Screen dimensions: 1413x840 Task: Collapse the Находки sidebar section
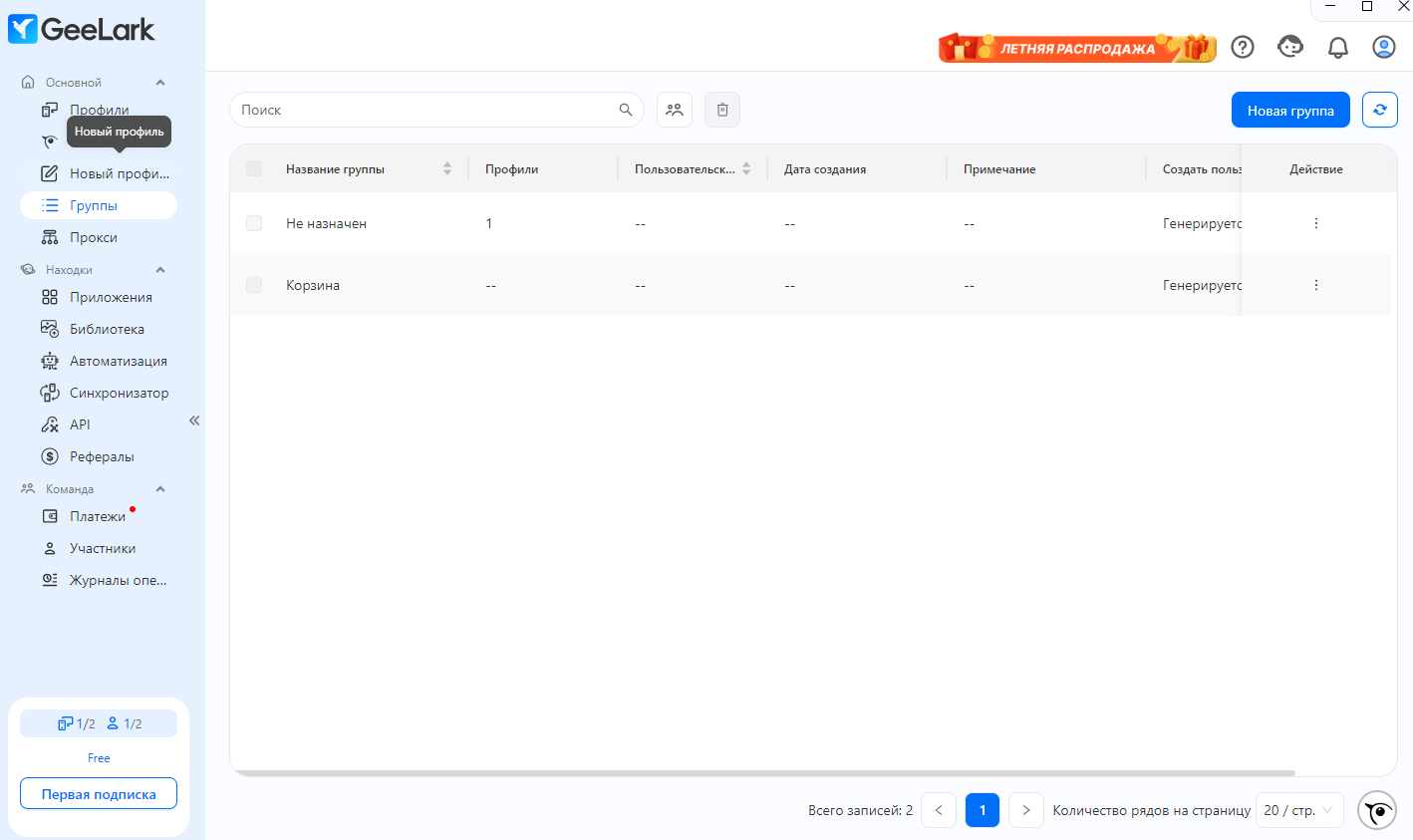[x=160, y=270]
